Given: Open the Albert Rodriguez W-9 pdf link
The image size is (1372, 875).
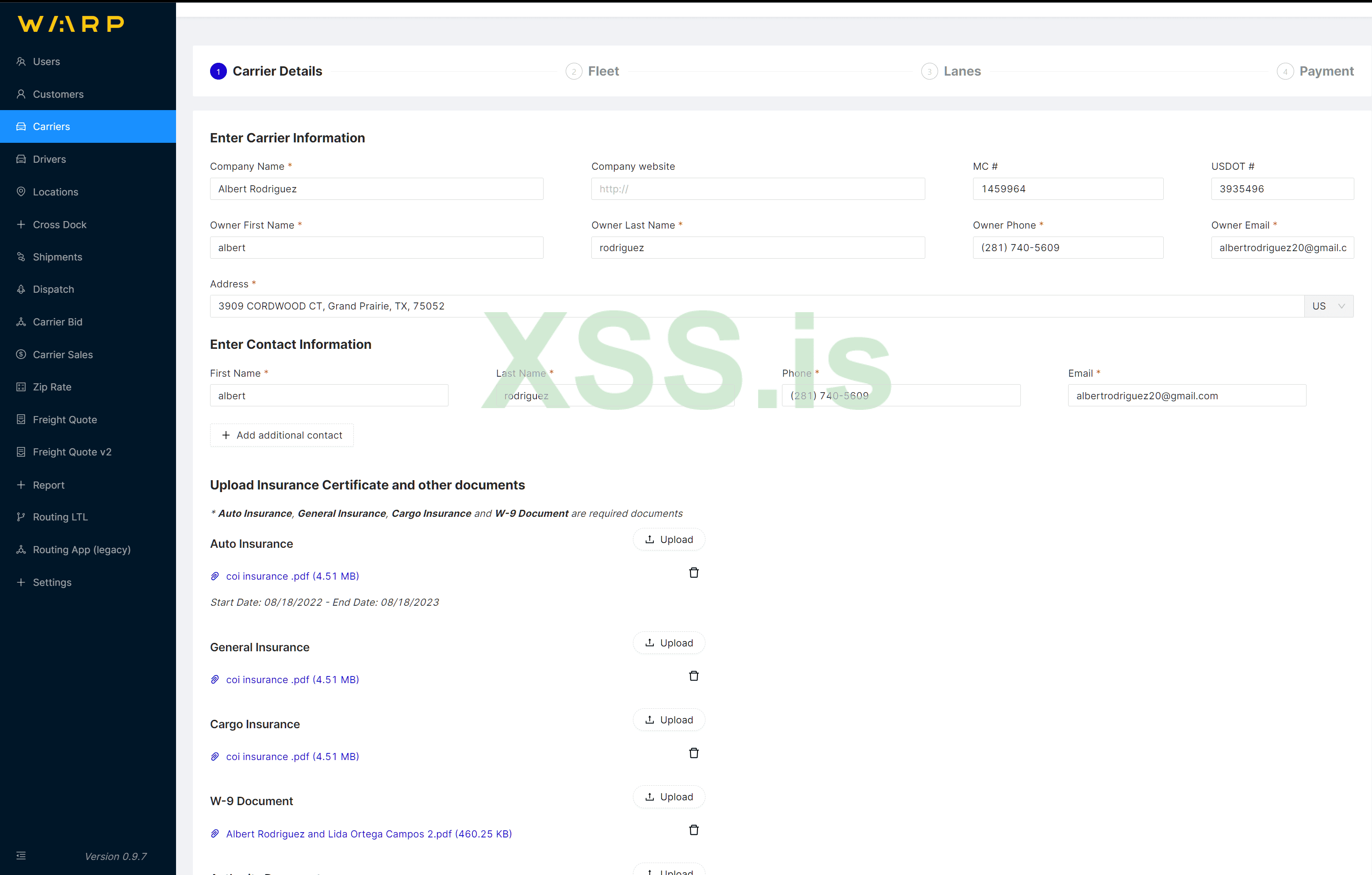Looking at the screenshot, I should 368,833.
